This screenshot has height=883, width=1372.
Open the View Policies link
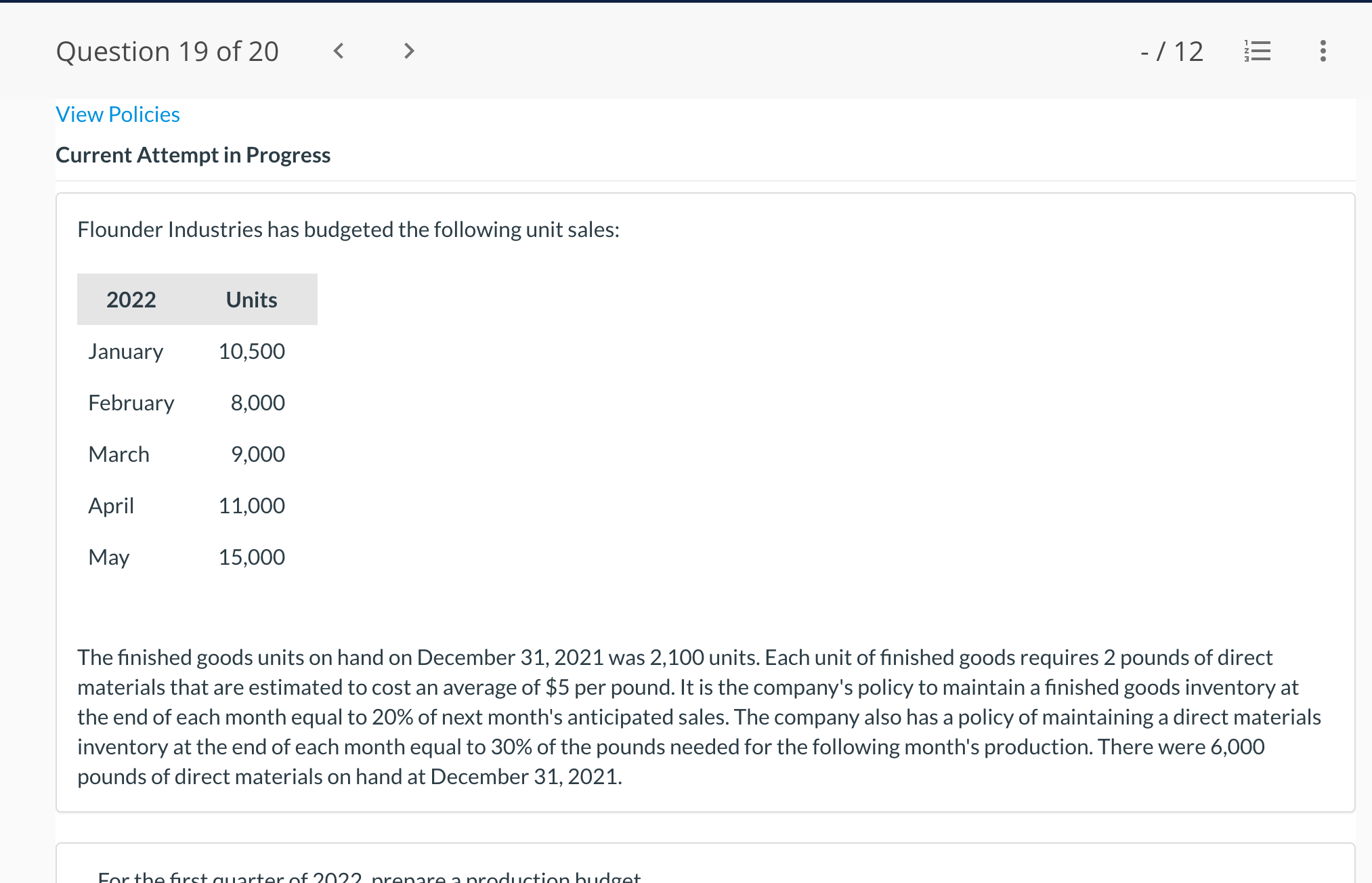click(118, 114)
